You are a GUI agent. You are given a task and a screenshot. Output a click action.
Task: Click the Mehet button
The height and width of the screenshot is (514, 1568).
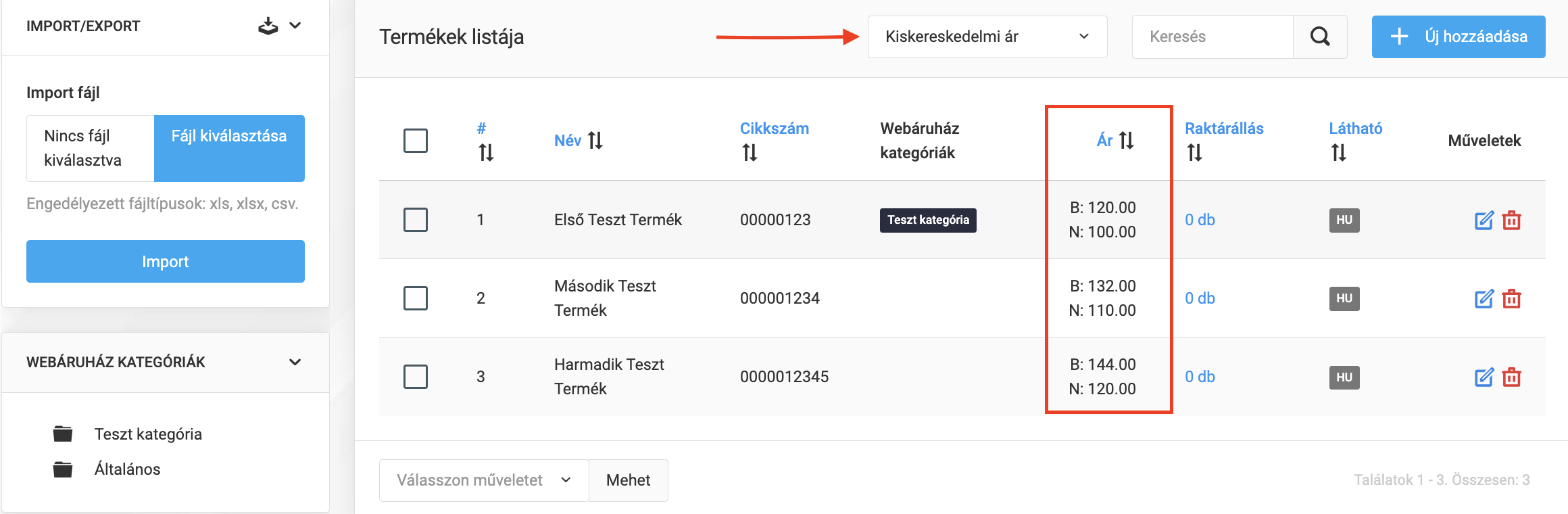628,480
